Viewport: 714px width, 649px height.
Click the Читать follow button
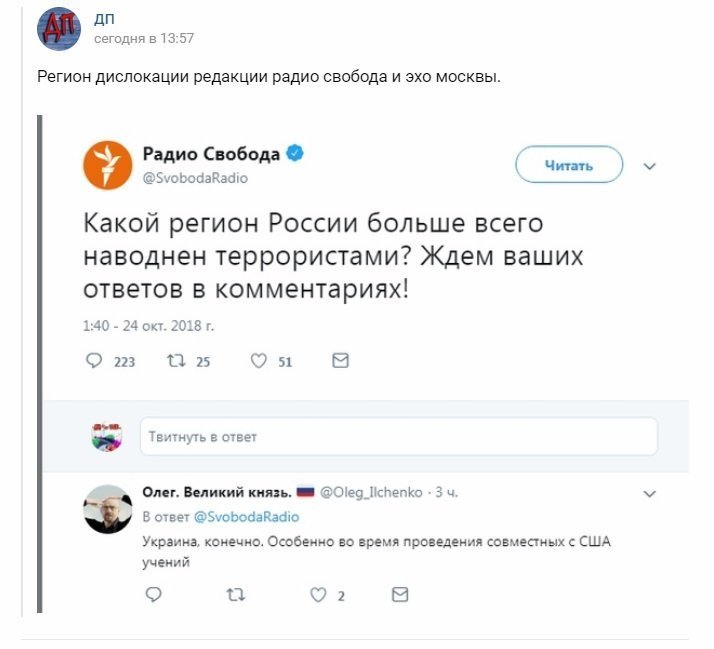click(569, 165)
